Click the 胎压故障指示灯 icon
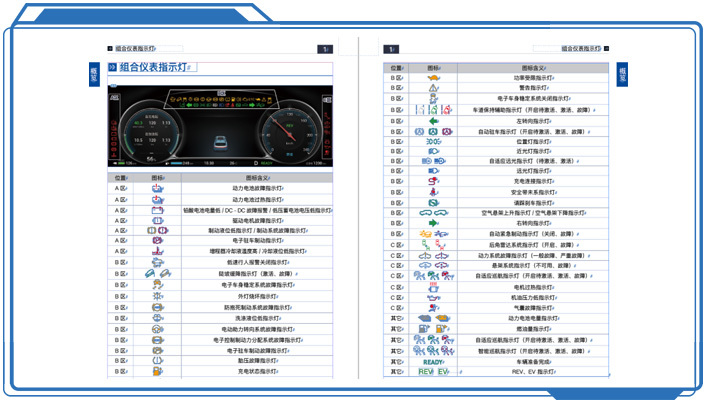 [158, 361]
